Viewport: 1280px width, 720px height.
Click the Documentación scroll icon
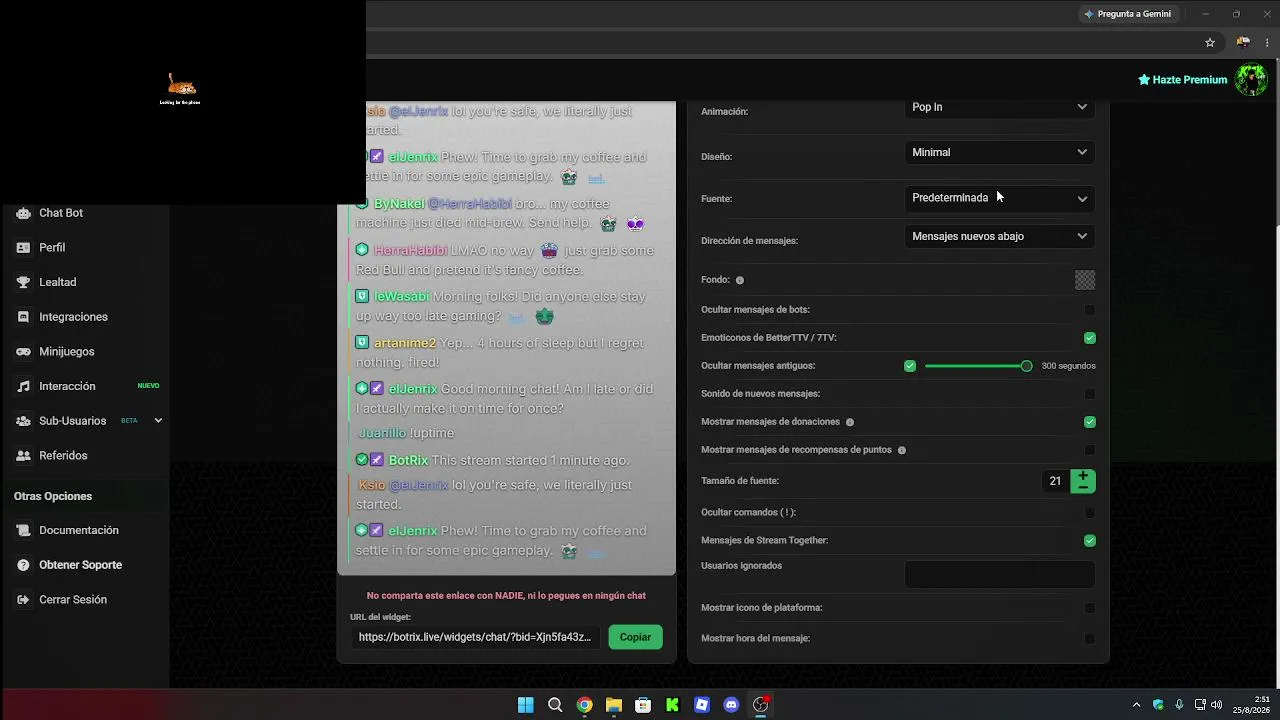pyautogui.click(x=23, y=530)
